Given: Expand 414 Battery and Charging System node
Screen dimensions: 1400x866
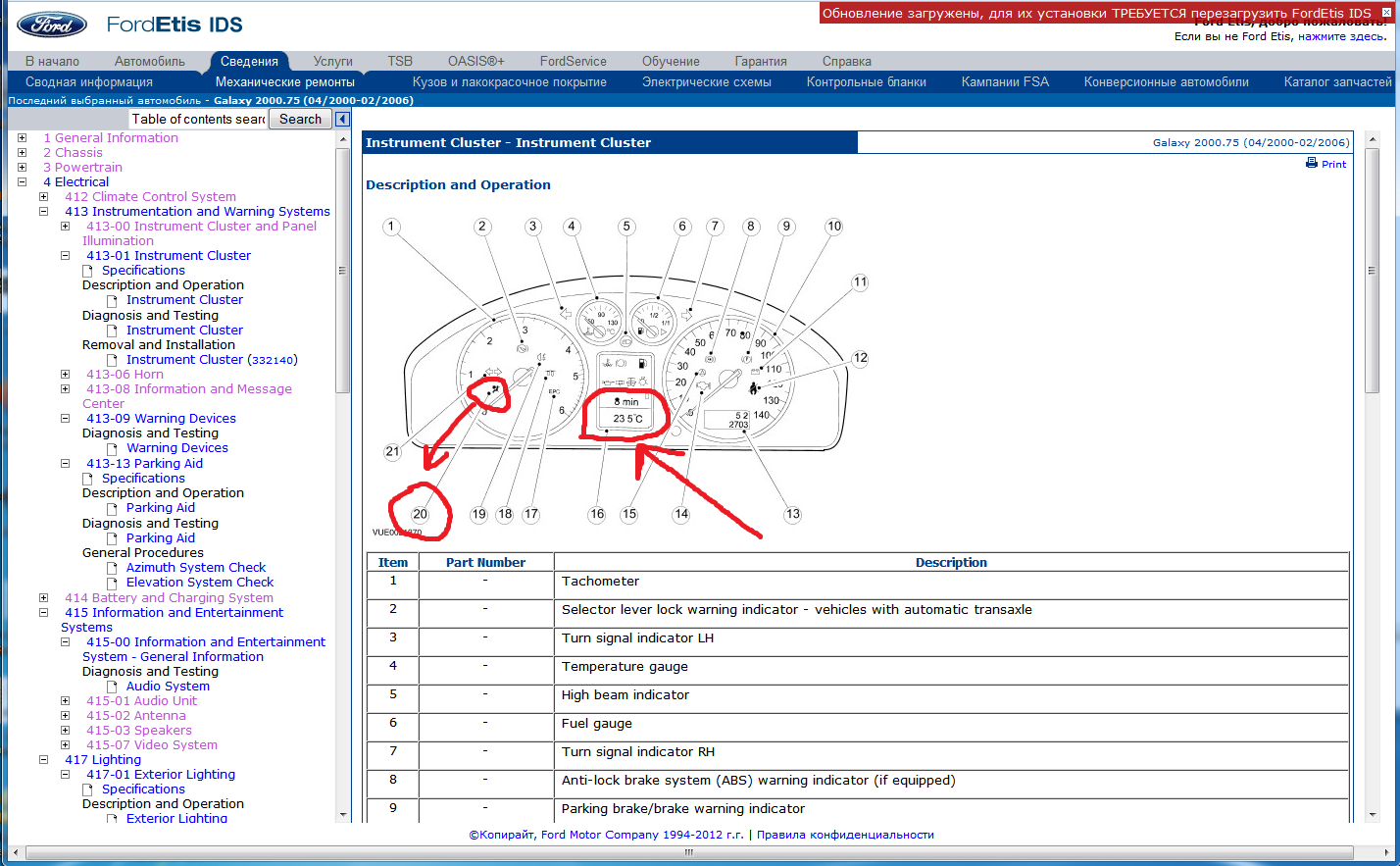Looking at the screenshot, I should [x=43, y=598].
